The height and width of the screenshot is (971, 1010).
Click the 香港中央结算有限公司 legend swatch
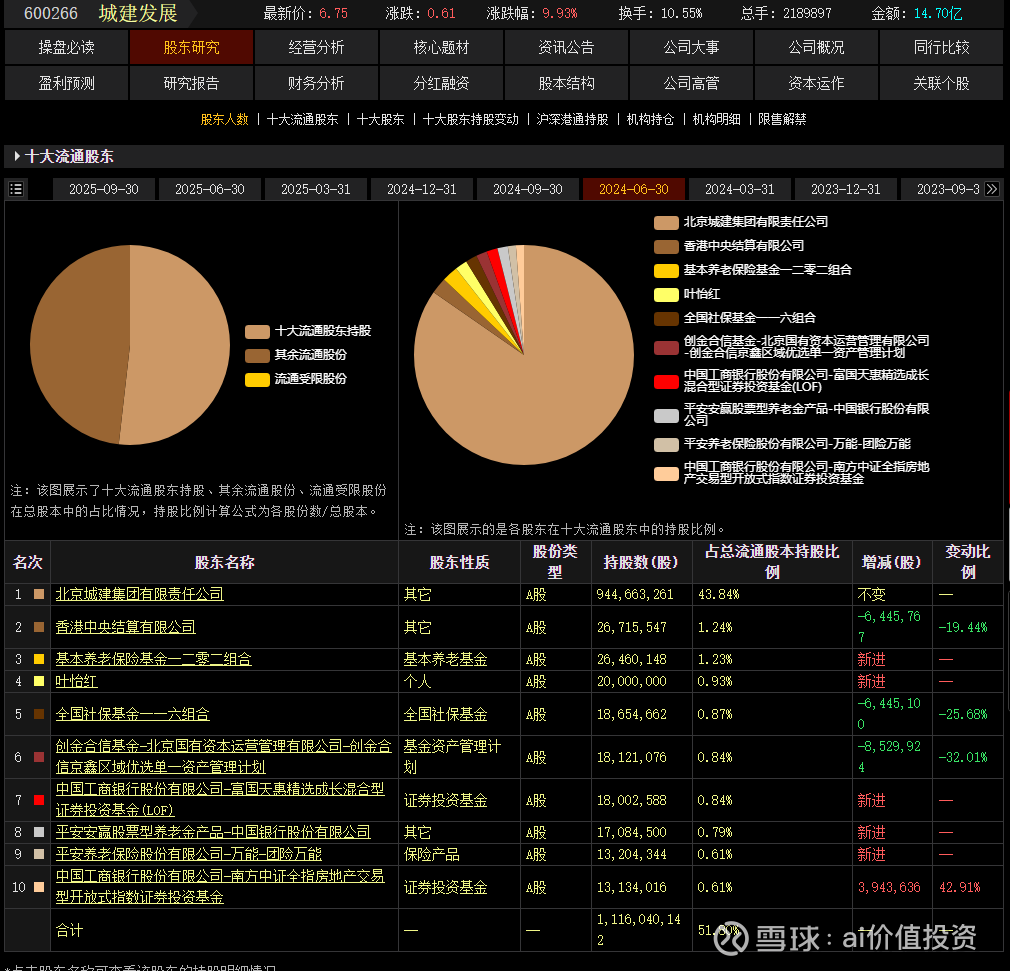point(666,247)
